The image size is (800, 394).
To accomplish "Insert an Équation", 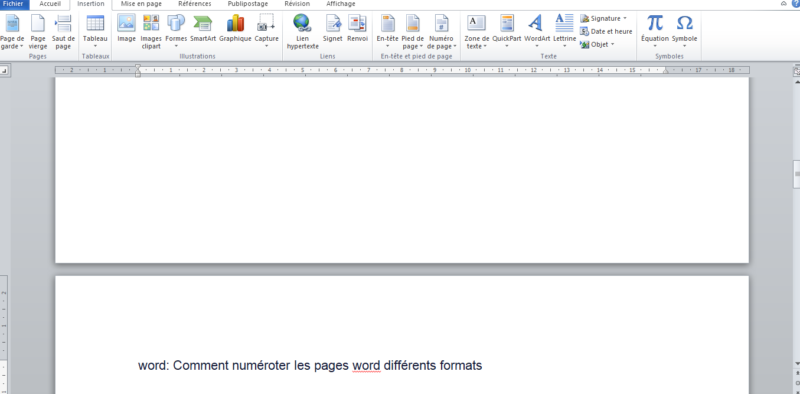I will point(655,32).
